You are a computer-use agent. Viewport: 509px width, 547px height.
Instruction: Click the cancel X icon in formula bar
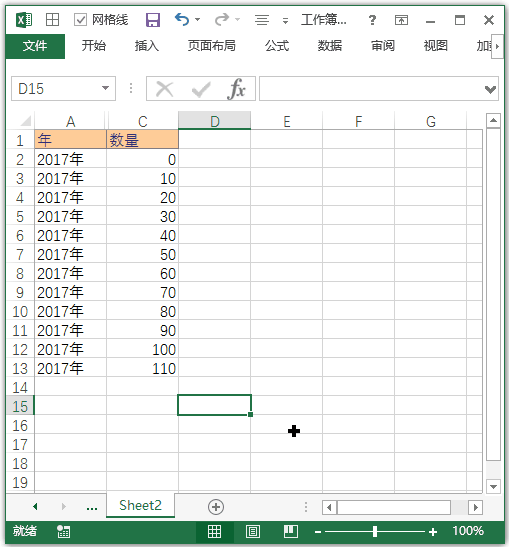coord(165,89)
